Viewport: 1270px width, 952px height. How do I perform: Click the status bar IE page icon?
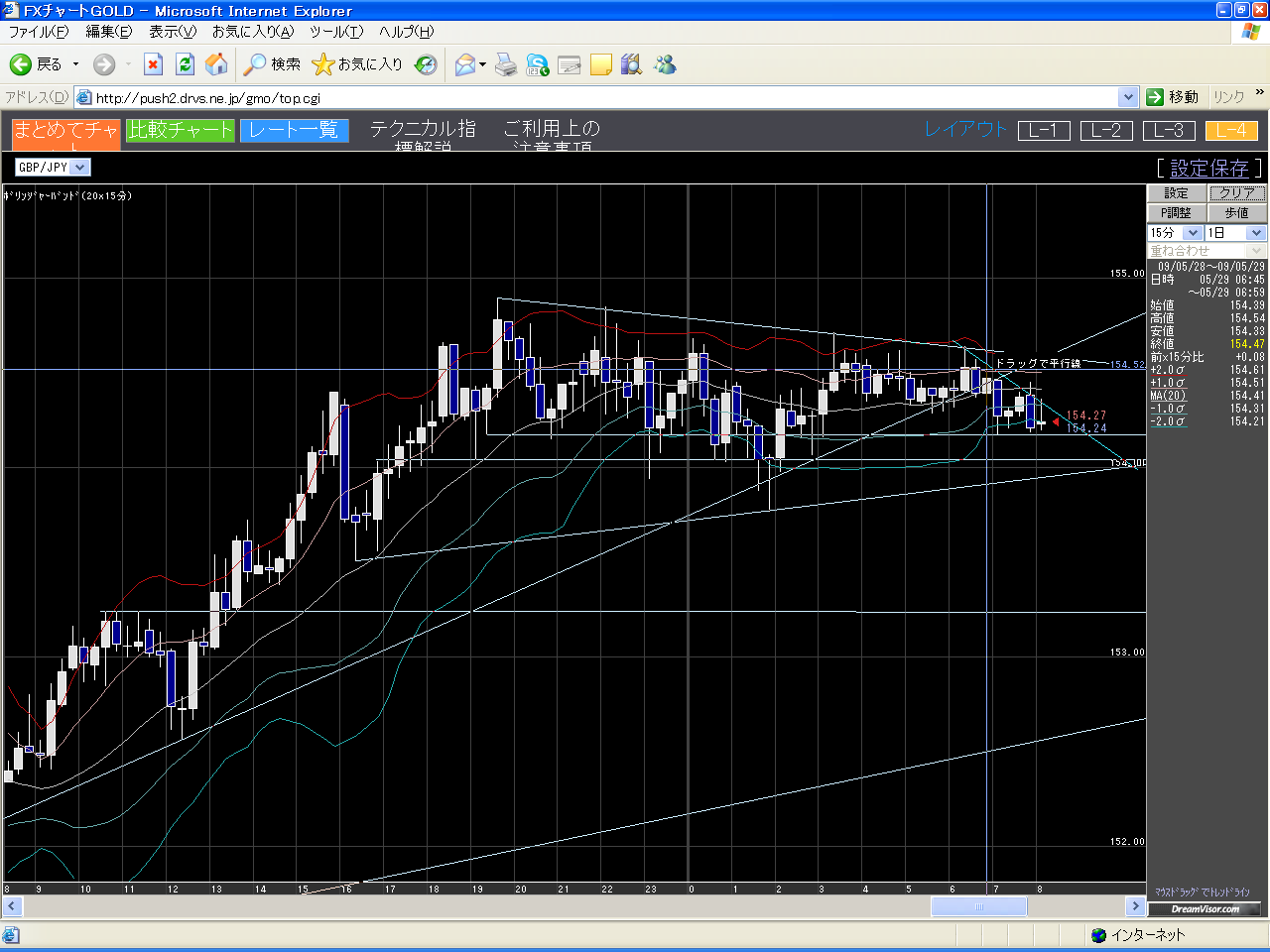tap(11, 935)
